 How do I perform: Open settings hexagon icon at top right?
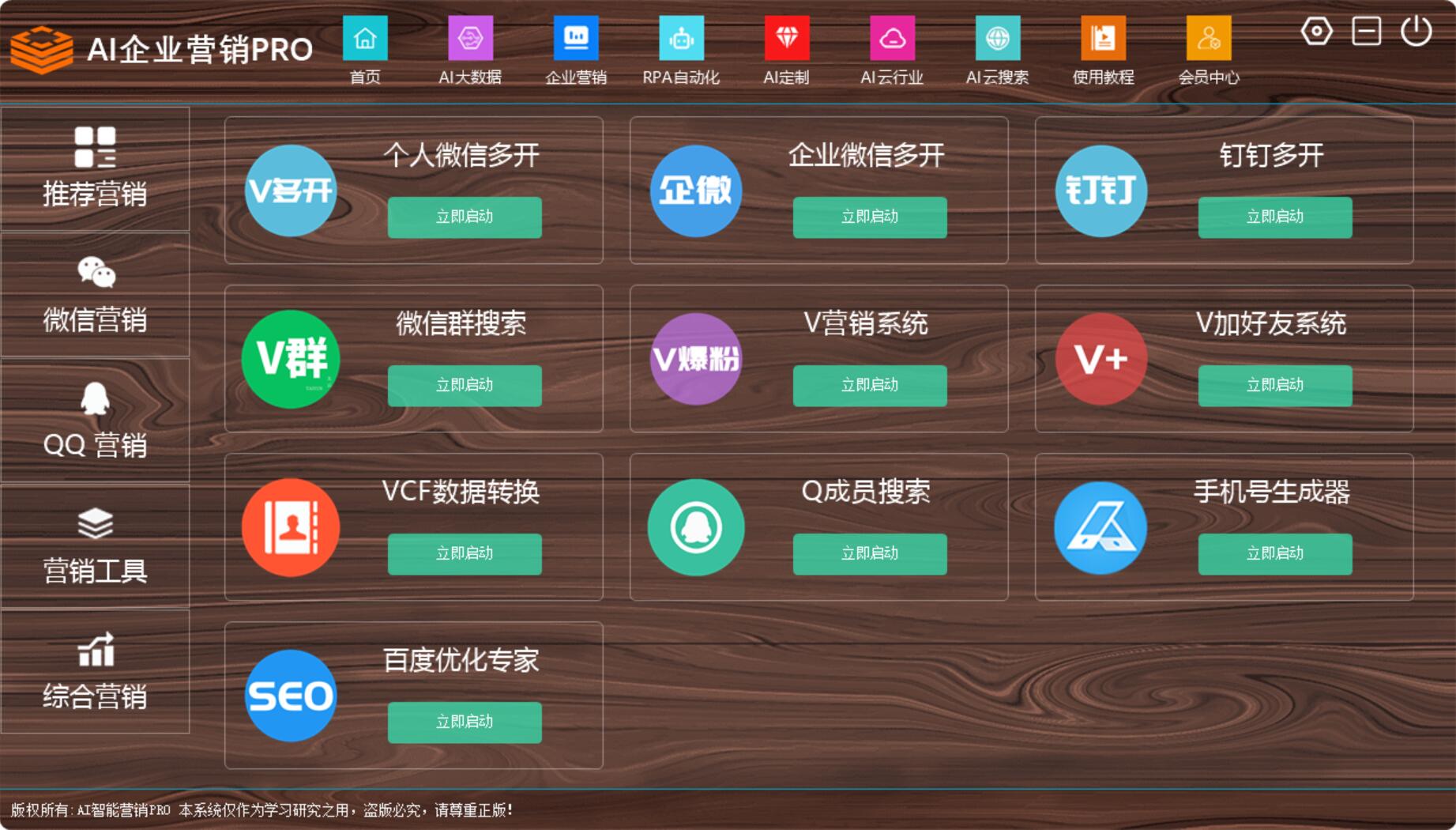(x=1316, y=32)
